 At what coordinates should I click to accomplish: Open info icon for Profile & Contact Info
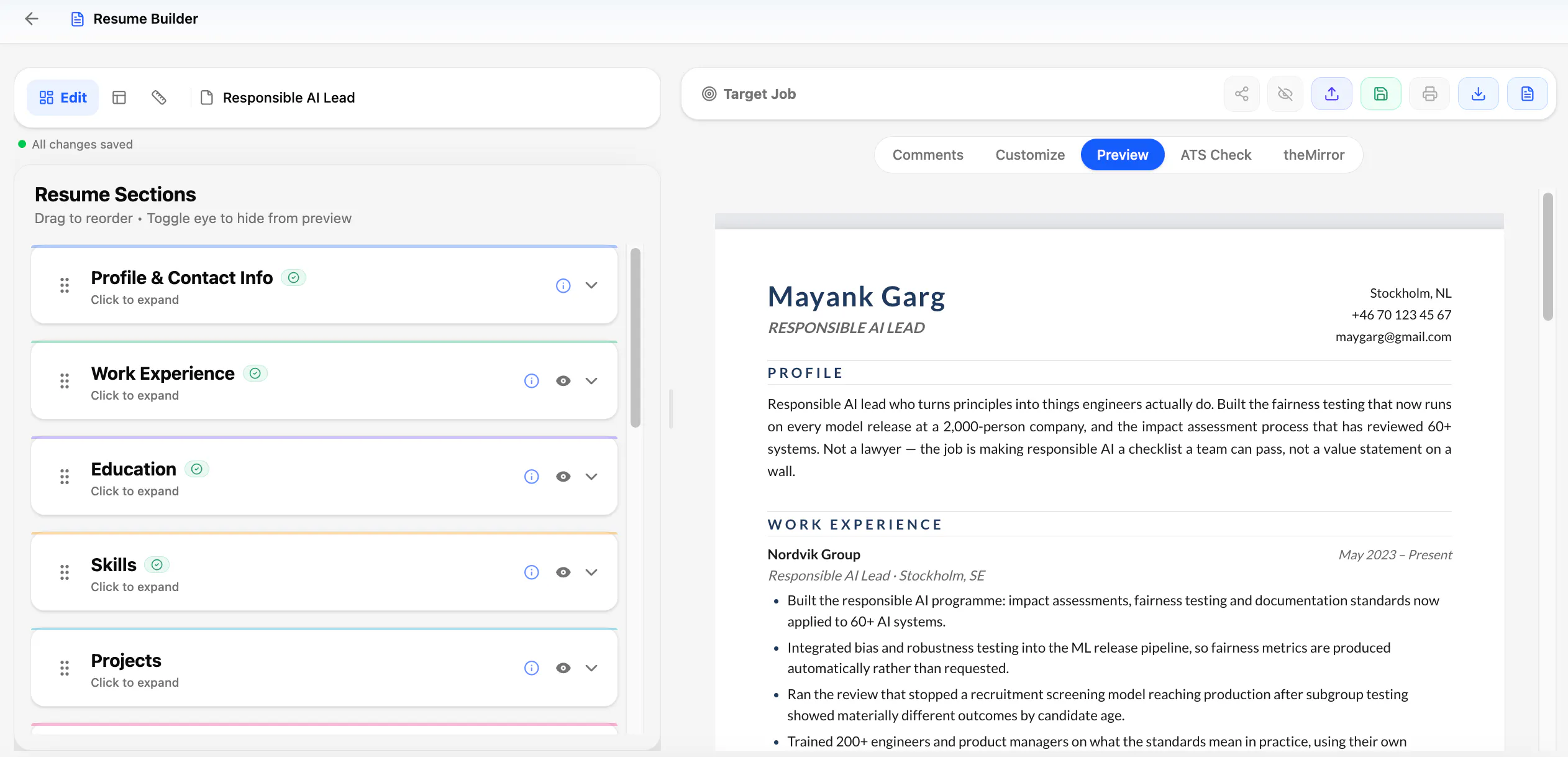pyautogui.click(x=563, y=286)
